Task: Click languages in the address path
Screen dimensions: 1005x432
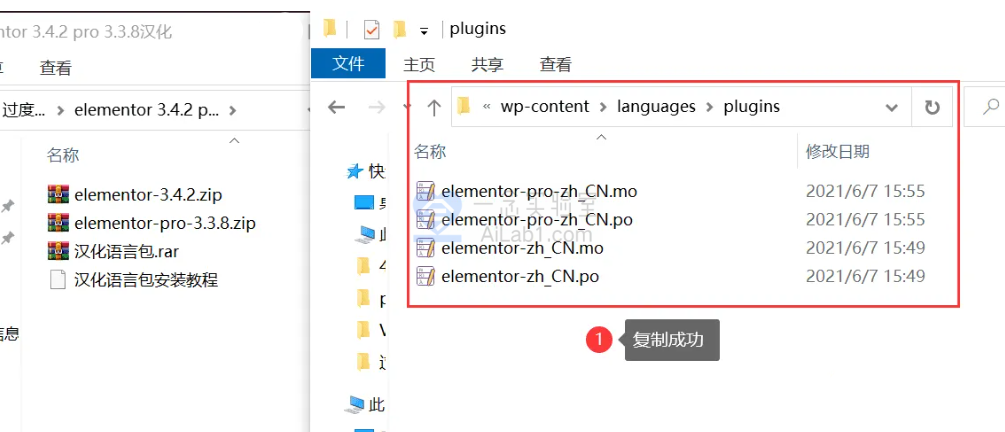Action: point(656,106)
